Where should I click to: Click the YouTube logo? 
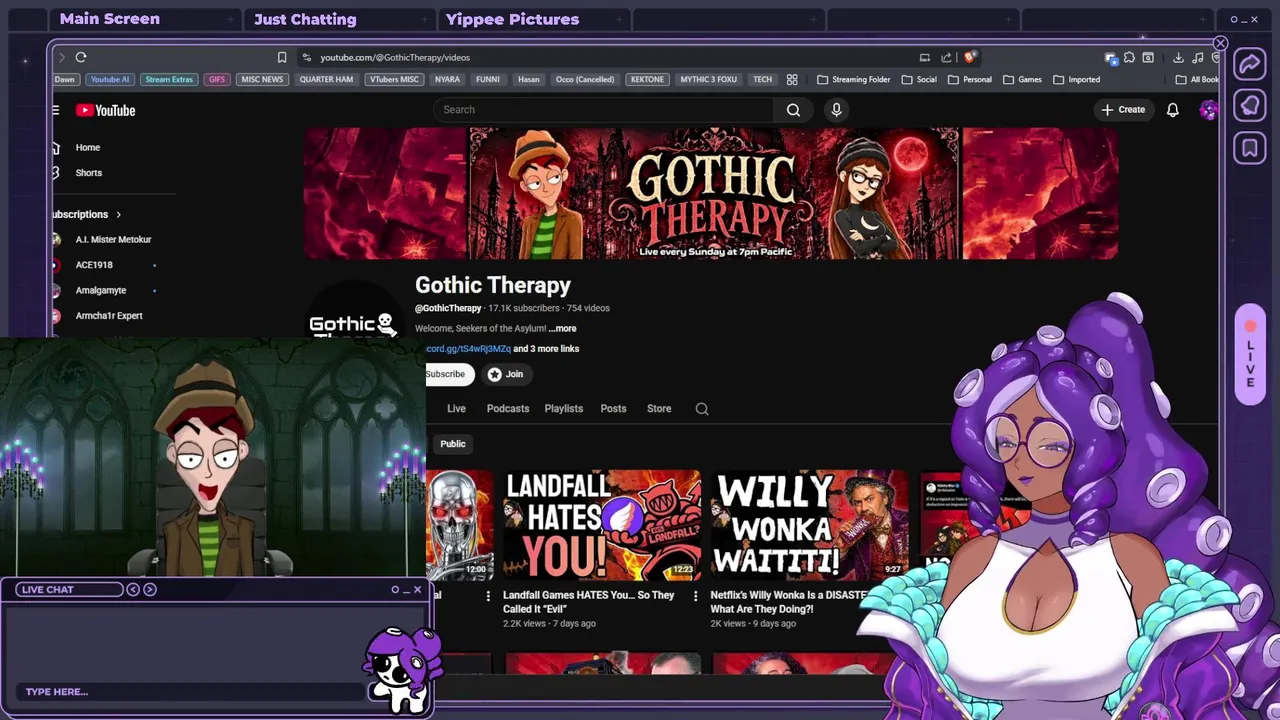(x=105, y=110)
